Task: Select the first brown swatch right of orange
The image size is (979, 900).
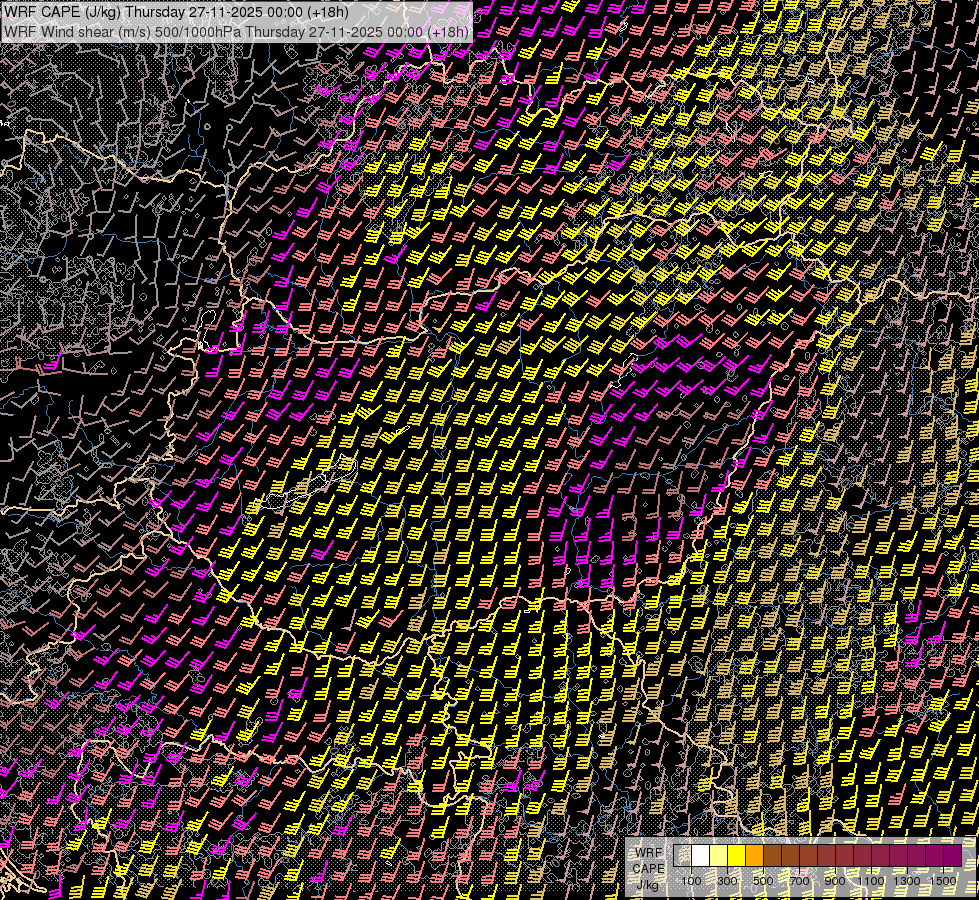Action: 772,856
